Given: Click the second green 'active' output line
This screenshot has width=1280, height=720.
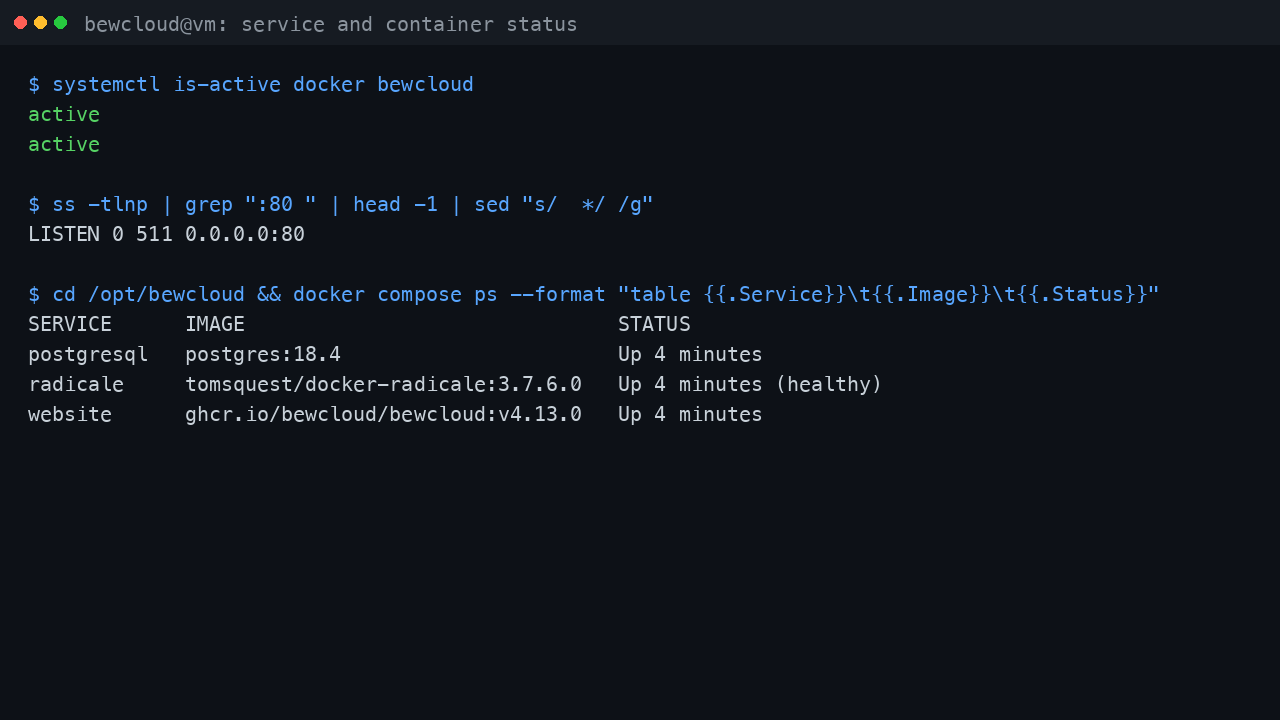Looking at the screenshot, I should tap(64, 145).
